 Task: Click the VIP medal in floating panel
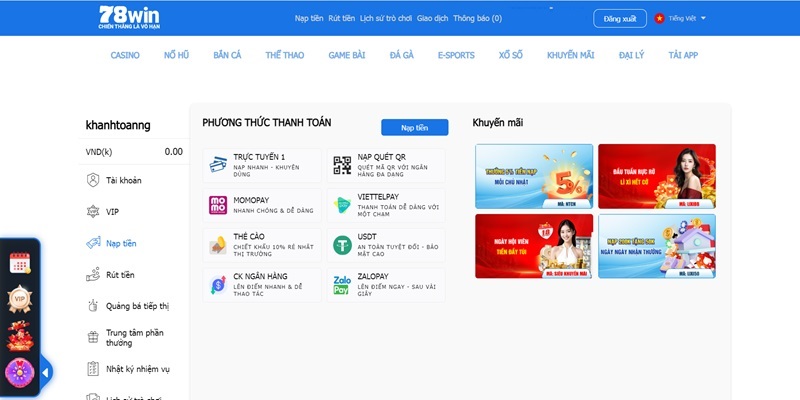point(19,299)
